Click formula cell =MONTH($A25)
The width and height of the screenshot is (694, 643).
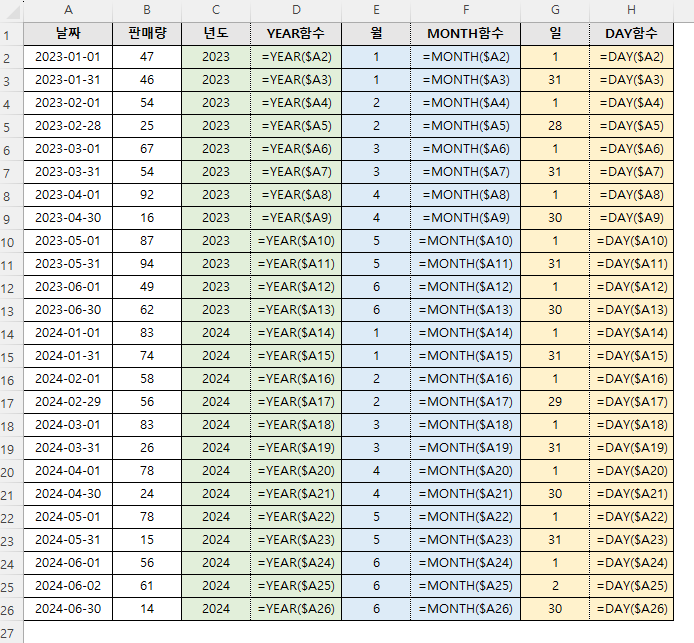(466, 586)
